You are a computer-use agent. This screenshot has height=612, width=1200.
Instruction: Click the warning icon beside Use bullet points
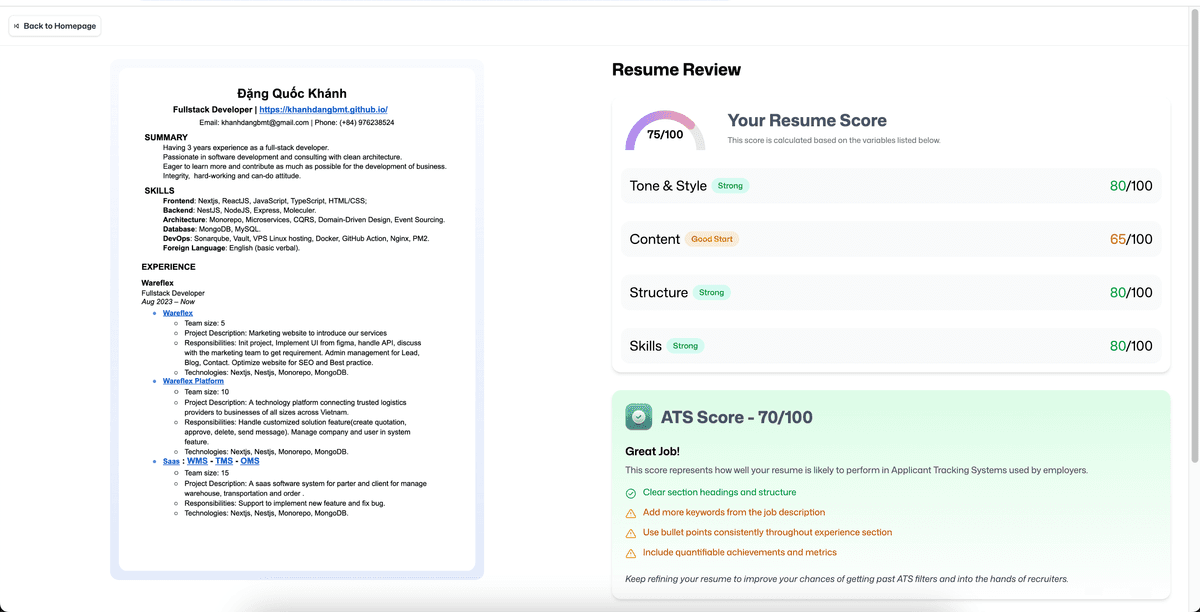pyautogui.click(x=631, y=533)
